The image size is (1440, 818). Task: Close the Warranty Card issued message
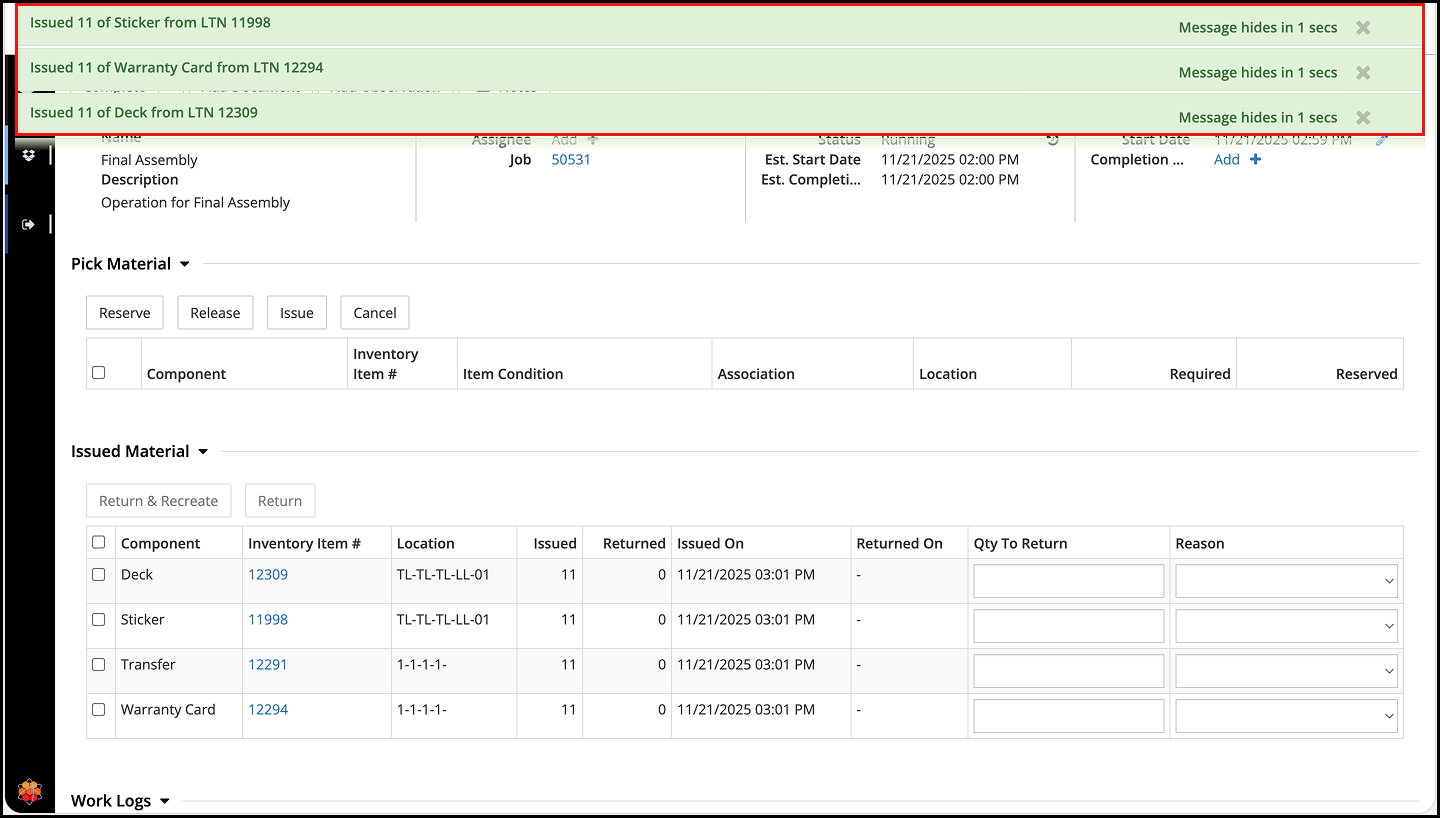click(x=1362, y=73)
